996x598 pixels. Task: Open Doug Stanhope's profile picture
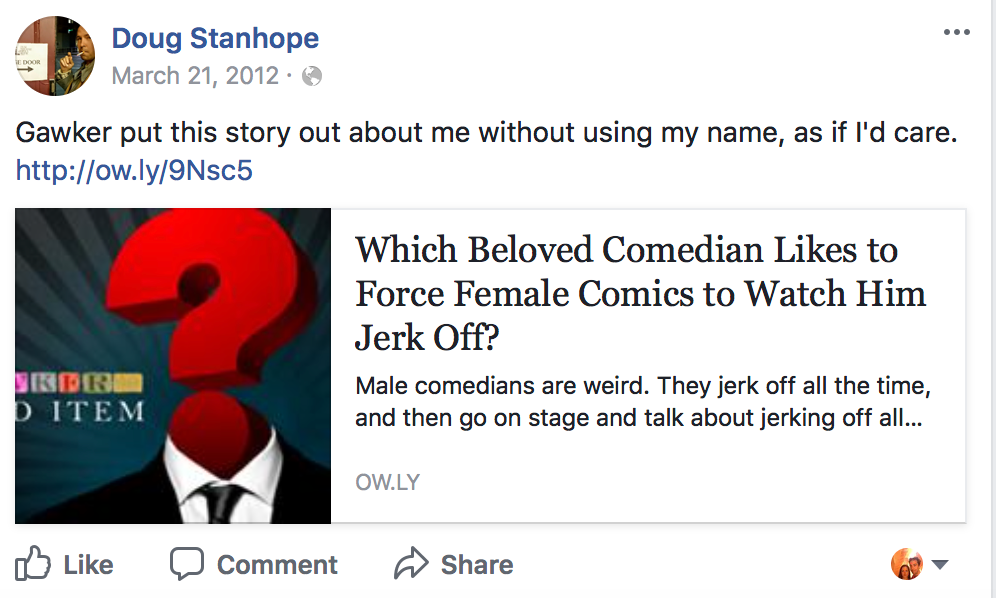[x=55, y=55]
